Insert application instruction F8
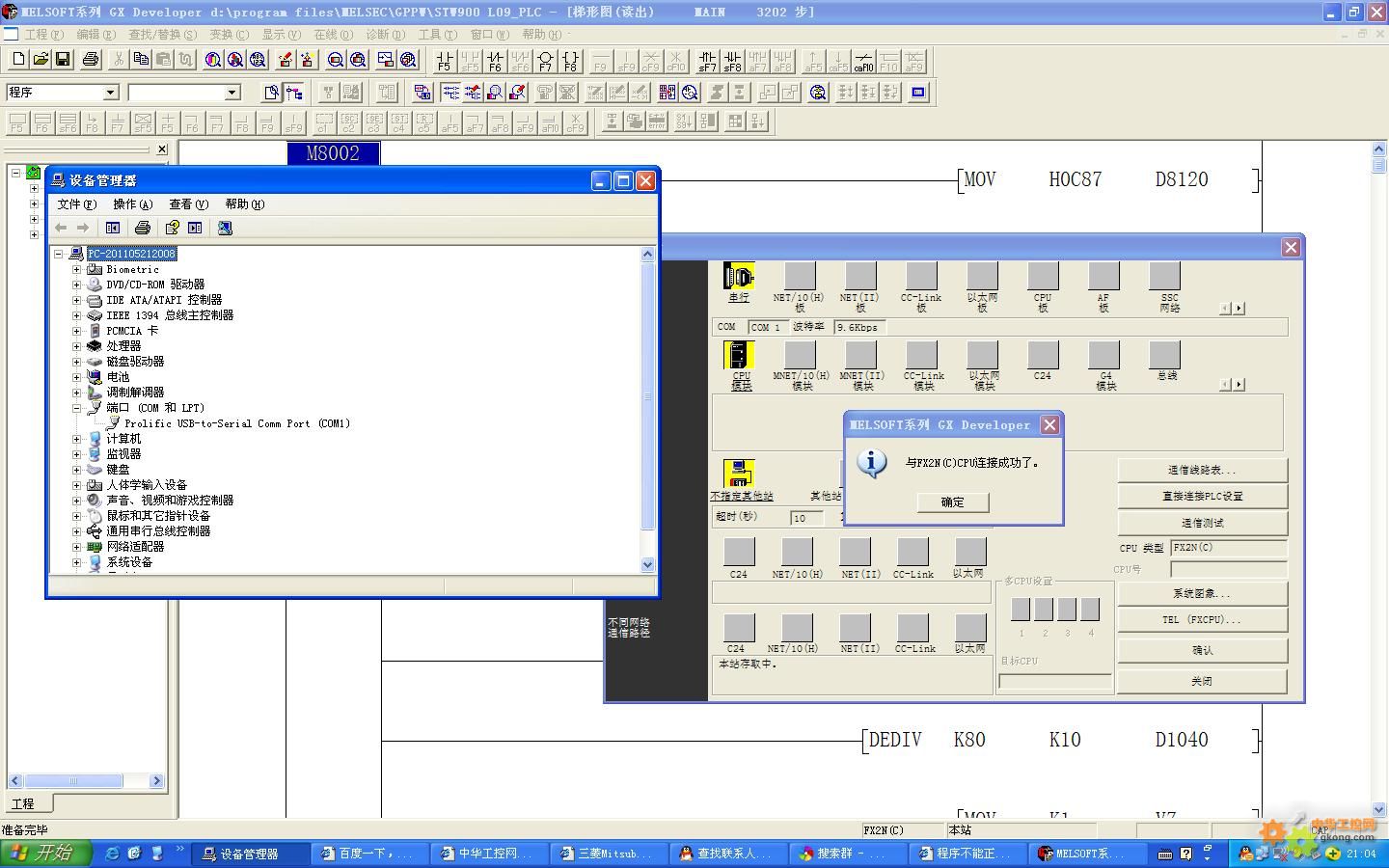The width and height of the screenshot is (1389, 868). click(571, 62)
